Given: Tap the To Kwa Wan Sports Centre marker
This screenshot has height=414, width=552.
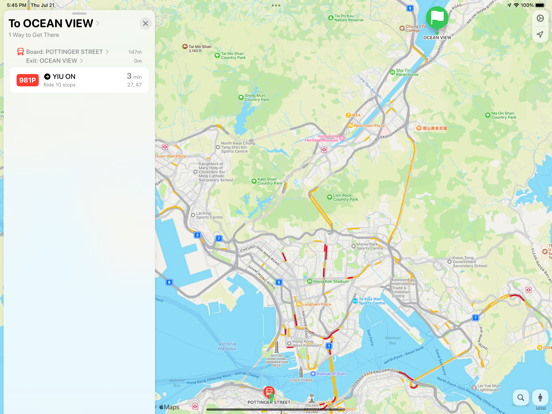Looking at the screenshot, I should 355,301.
